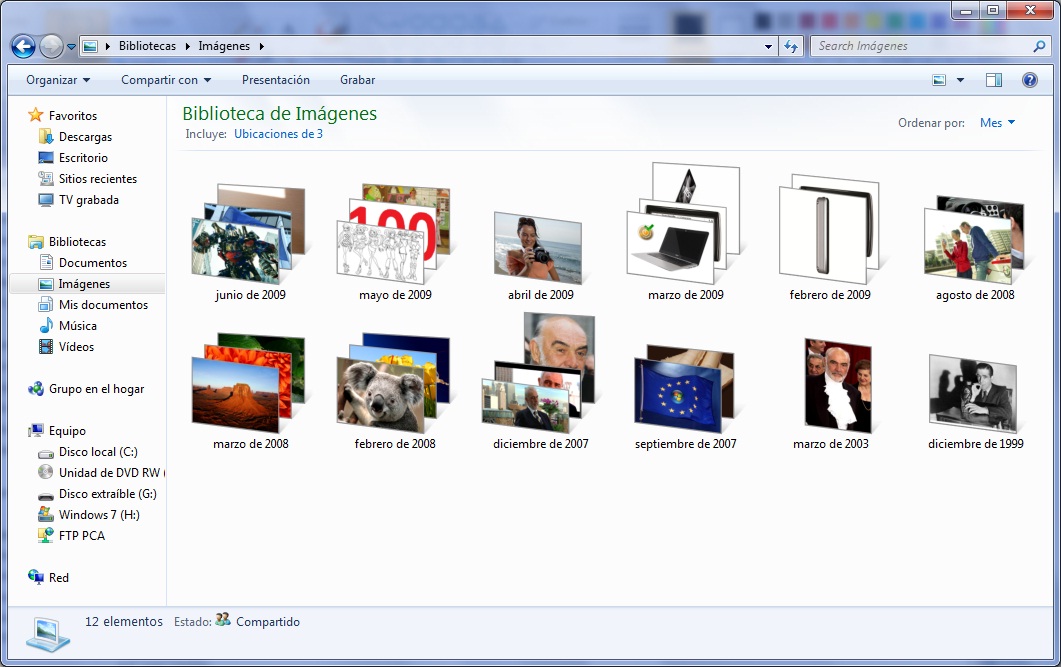Image resolution: width=1061 pixels, height=667 pixels.
Task: Click the Search Imágenes input field
Action: [x=920, y=46]
